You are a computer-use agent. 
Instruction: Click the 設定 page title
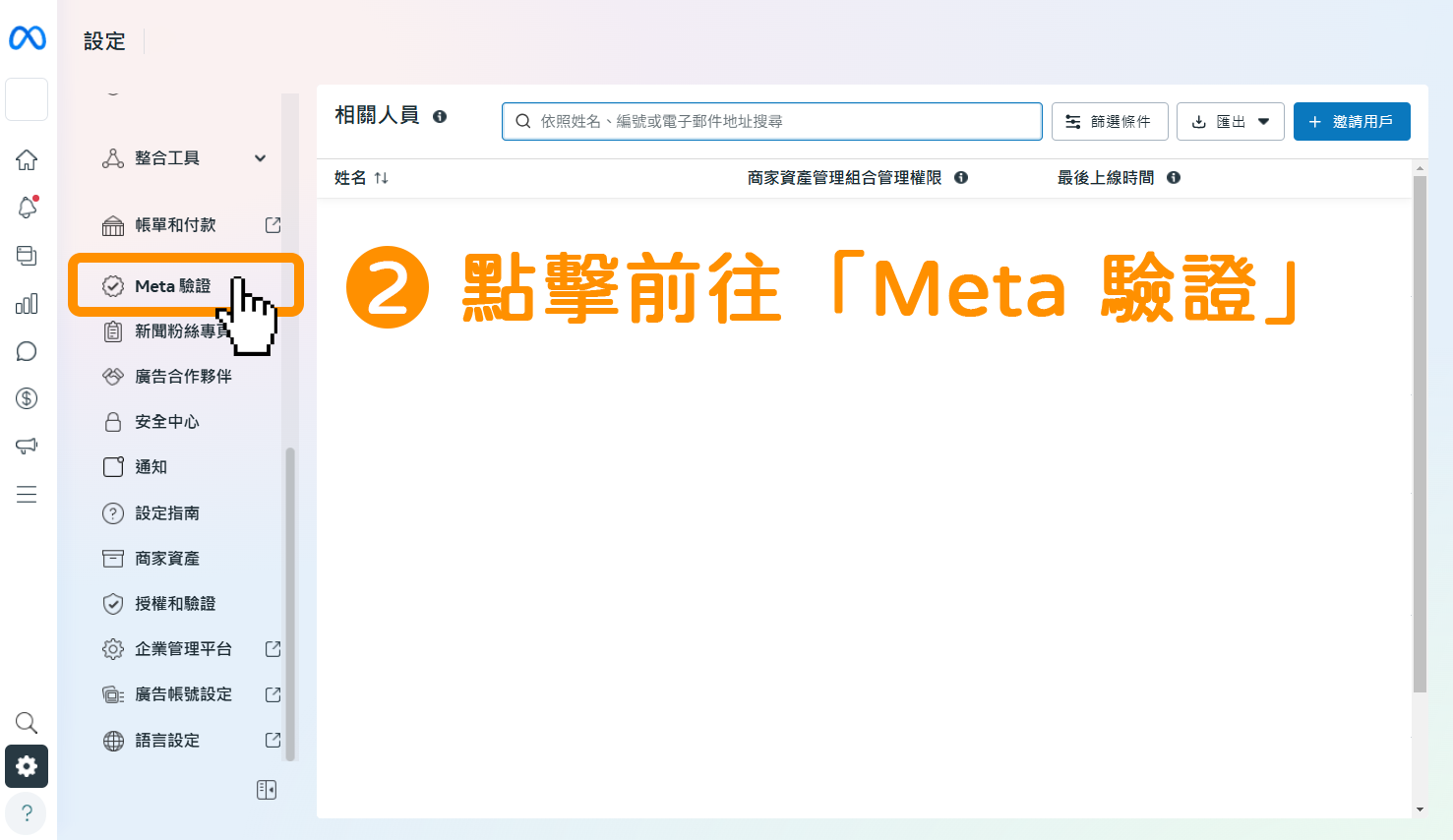[x=104, y=41]
